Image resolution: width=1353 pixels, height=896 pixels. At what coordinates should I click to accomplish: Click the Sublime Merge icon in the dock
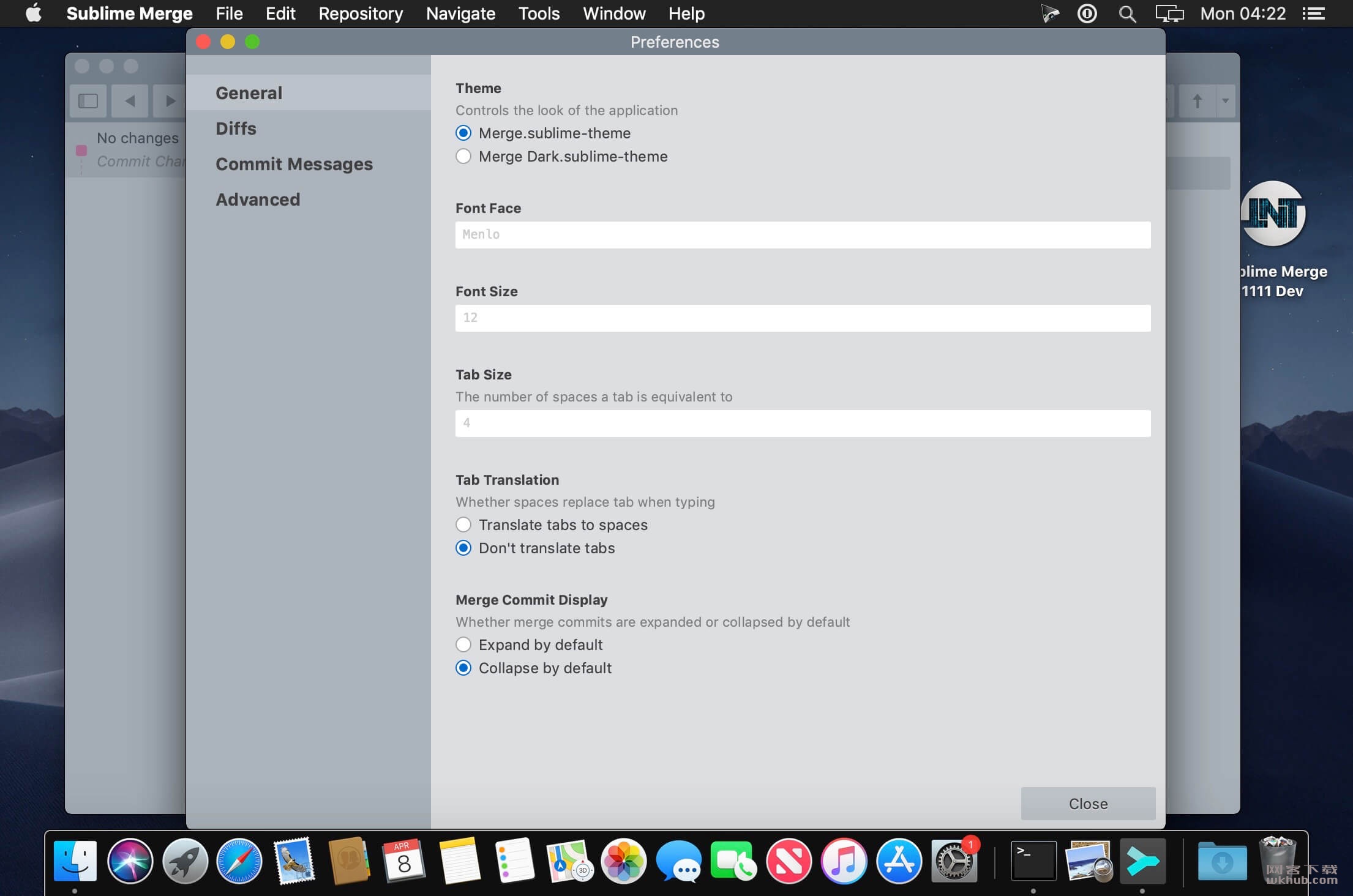[1142, 861]
